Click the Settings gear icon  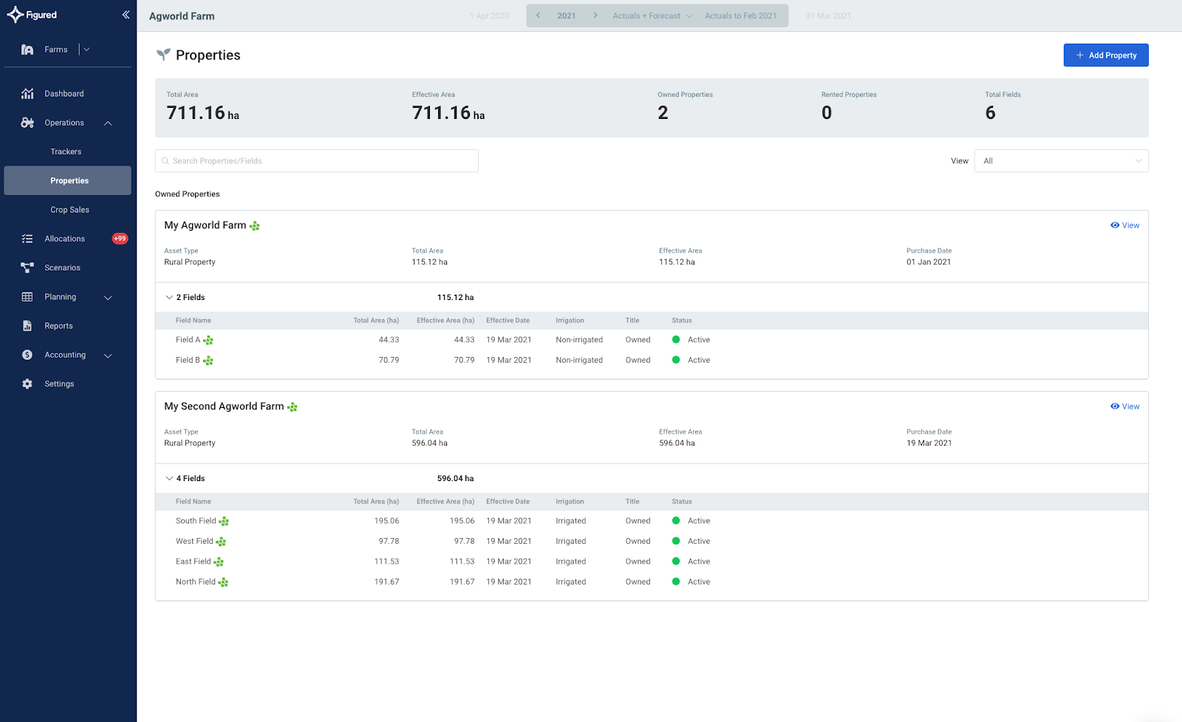pos(27,384)
